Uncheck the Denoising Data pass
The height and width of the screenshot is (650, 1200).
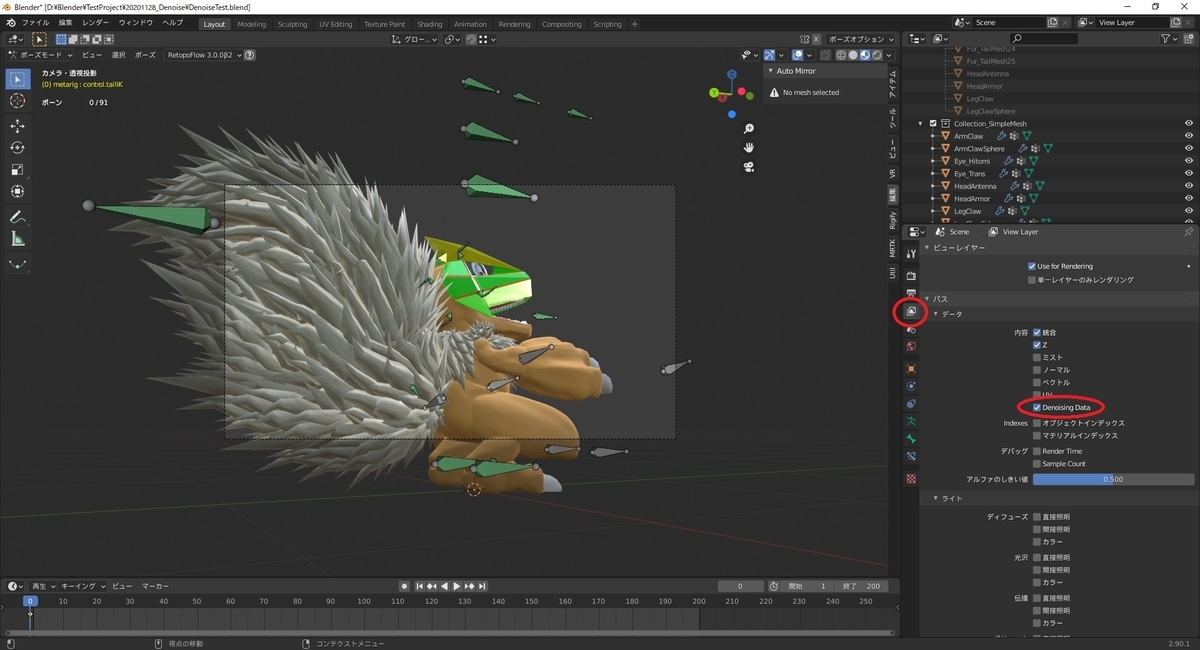[x=1037, y=407]
